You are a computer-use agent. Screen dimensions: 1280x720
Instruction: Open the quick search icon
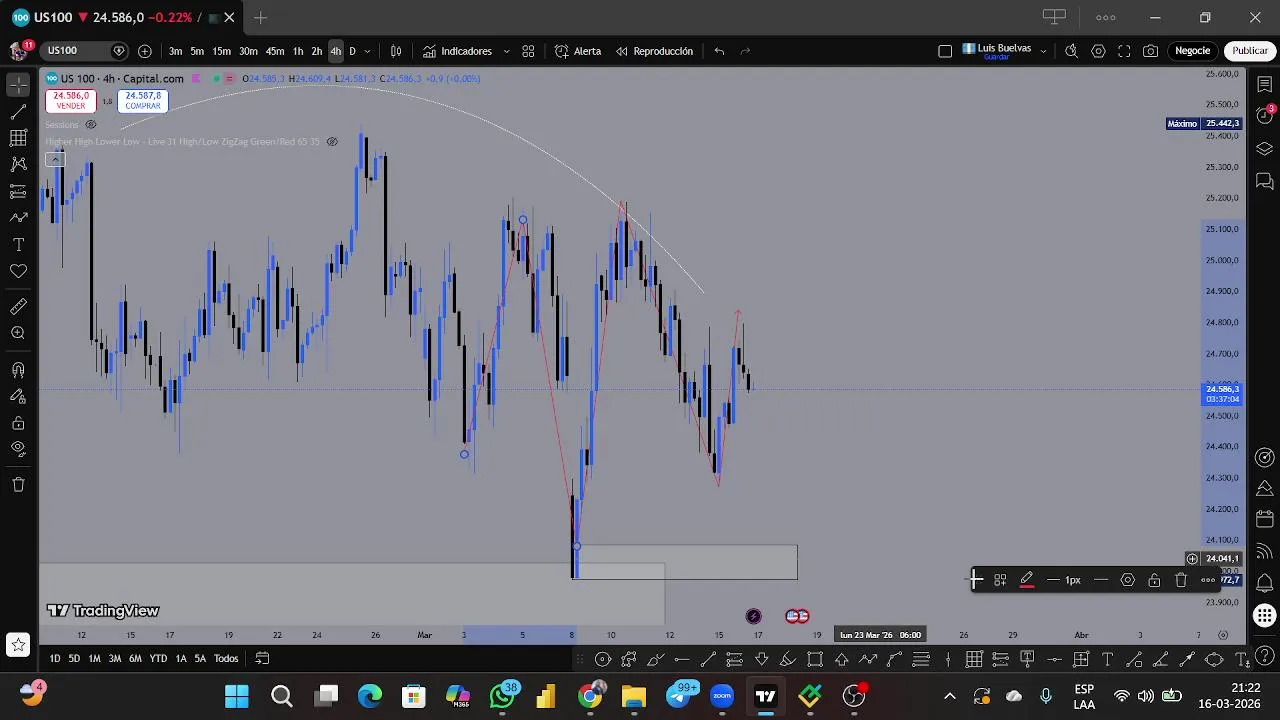[1071, 51]
